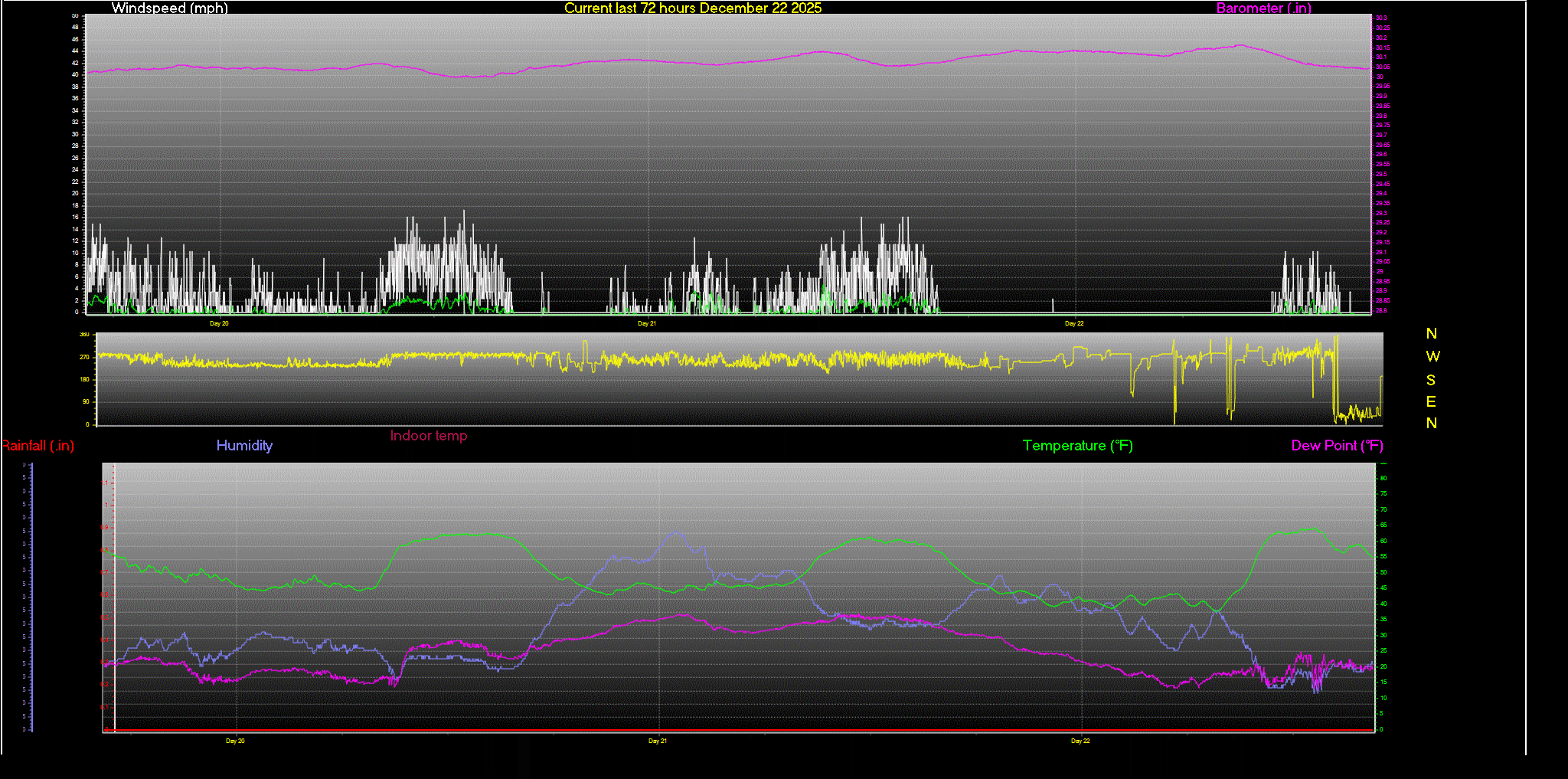Click Day 20 marker under temperature chart

tap(235, 741)
